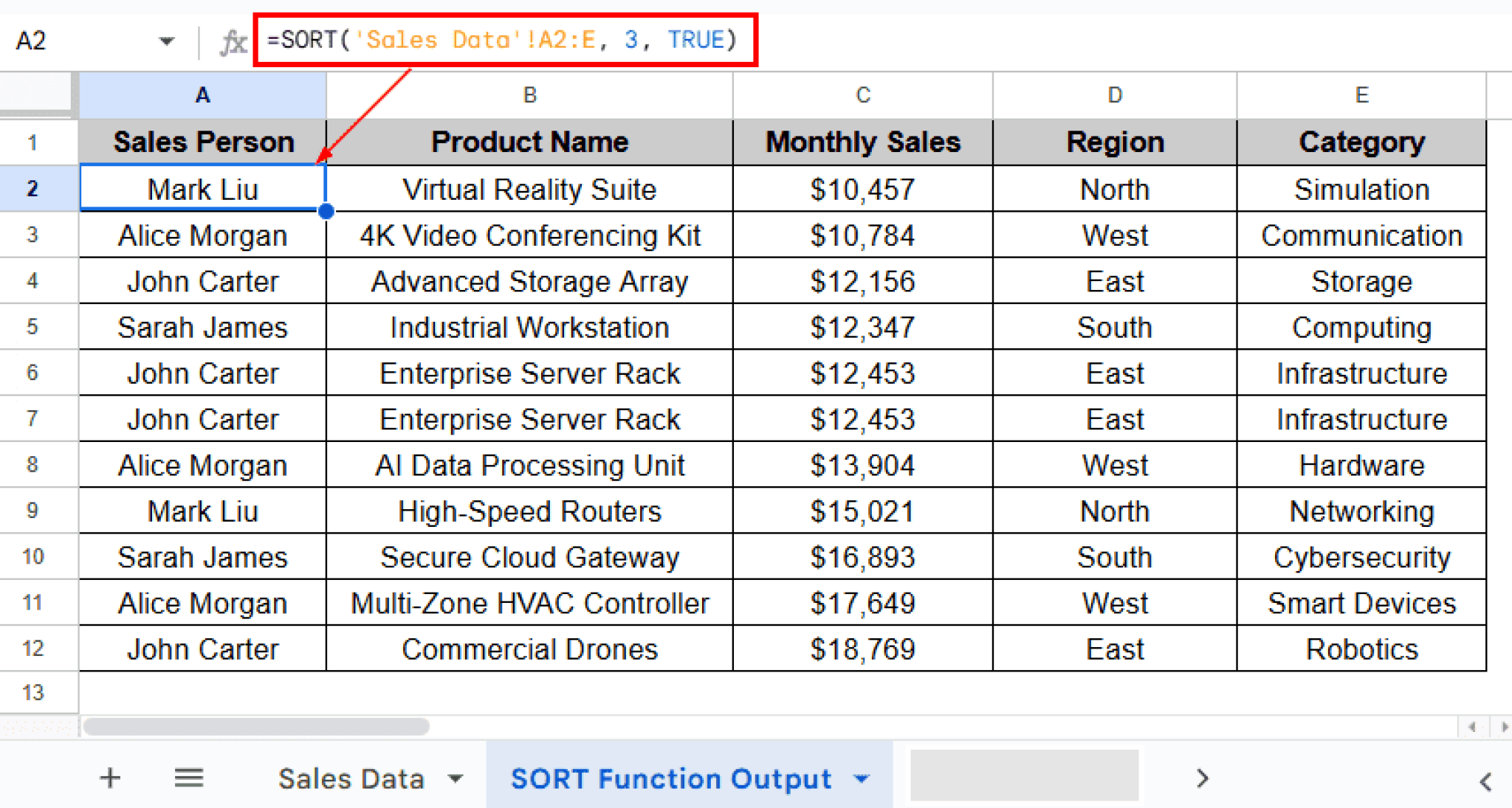Select the cell containing Mark Liu

coord(202,189)
